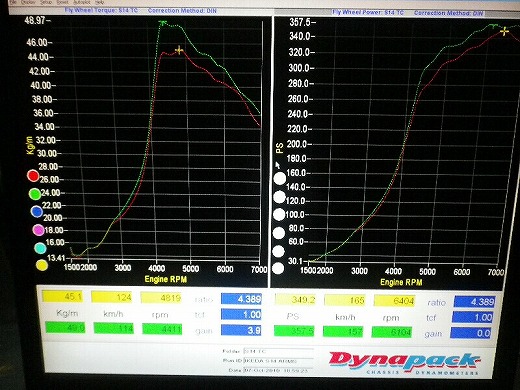Open the Help menu
Image resolution: width=520 pixels, height=390 pixels.
tap(100, 2)
